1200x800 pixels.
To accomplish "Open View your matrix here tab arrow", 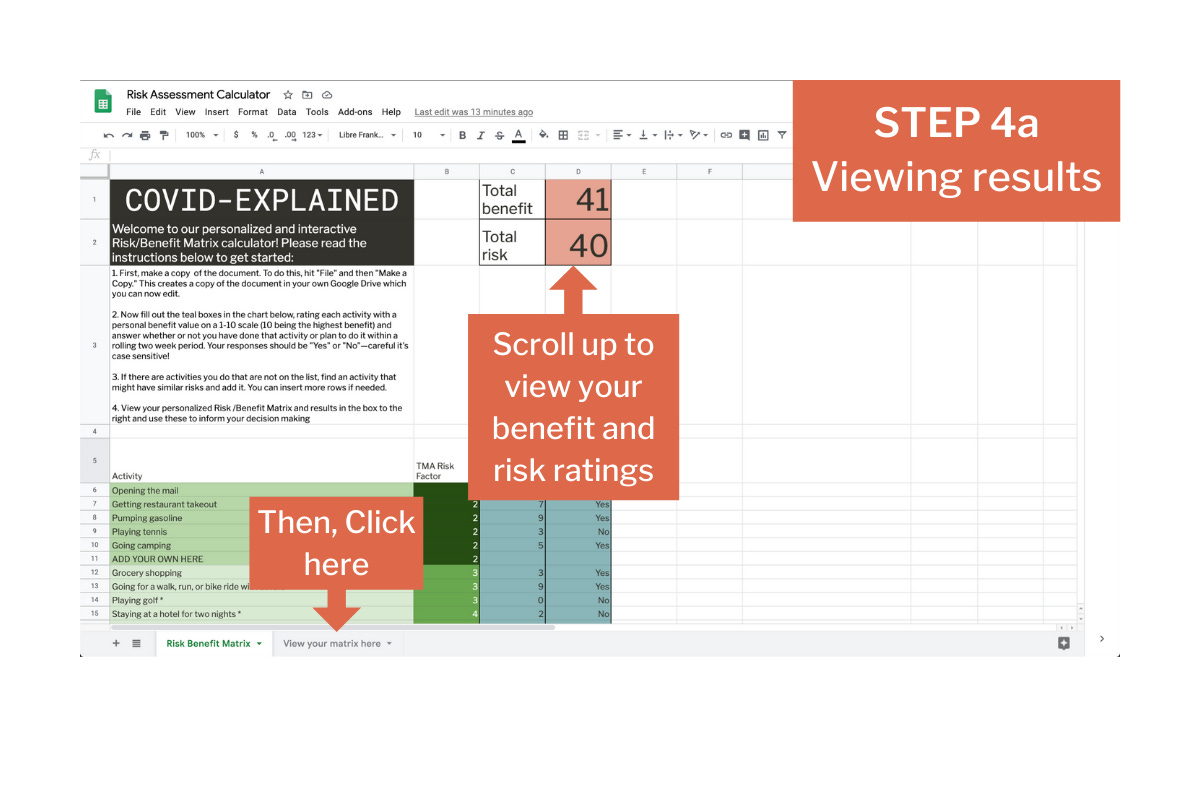I will (389, 644).
